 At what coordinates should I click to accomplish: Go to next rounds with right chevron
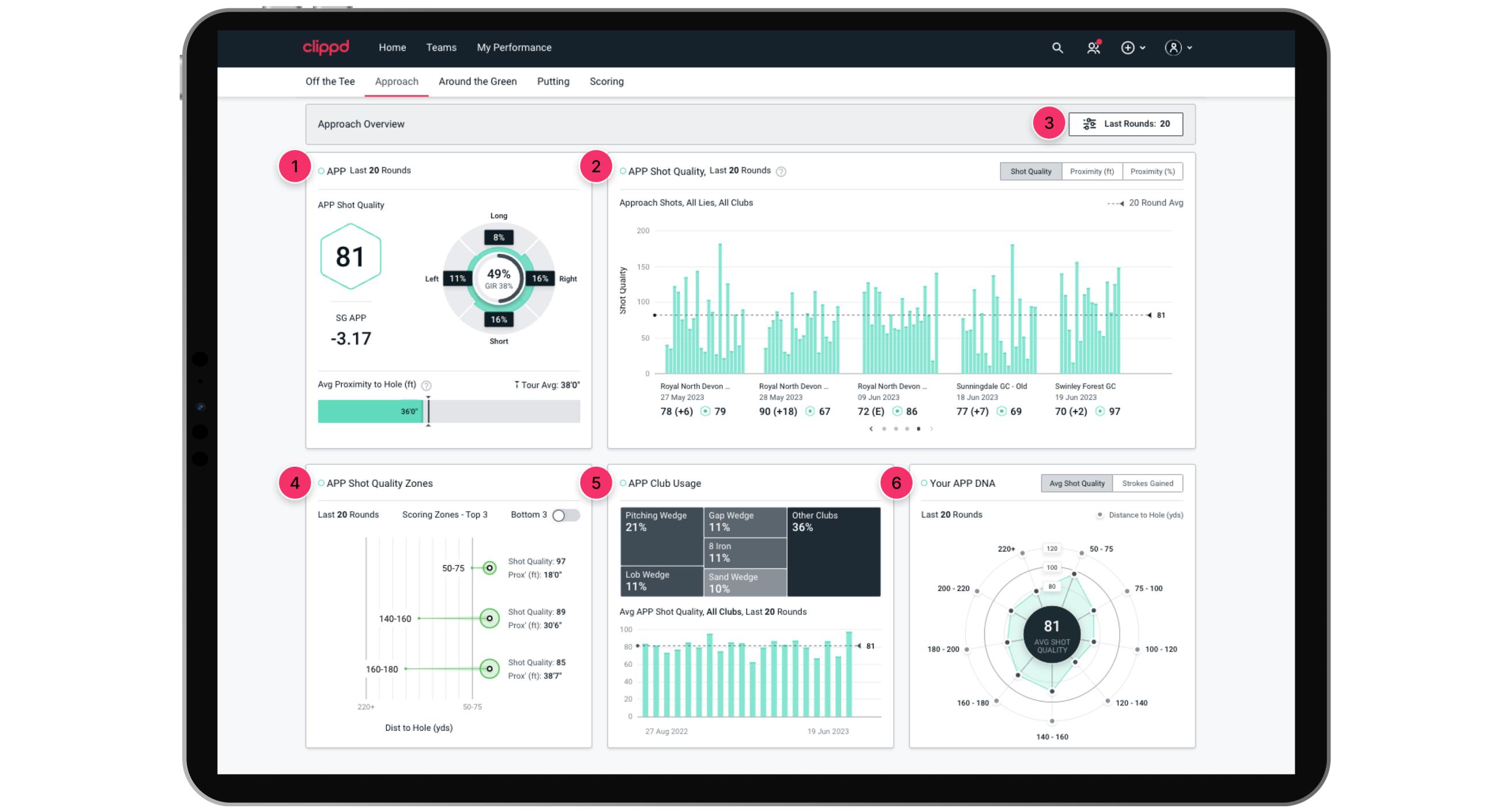point(931,429)
